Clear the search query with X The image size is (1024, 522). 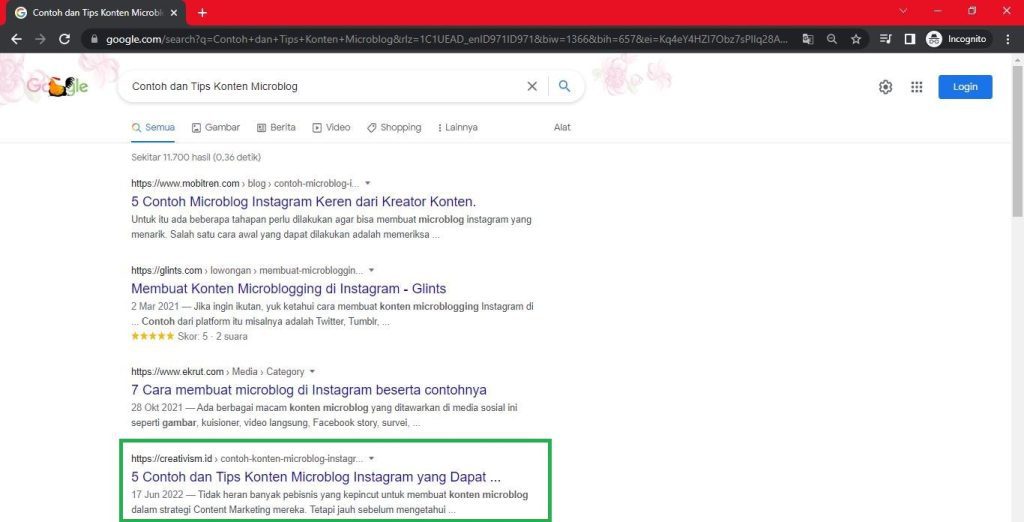532,86
